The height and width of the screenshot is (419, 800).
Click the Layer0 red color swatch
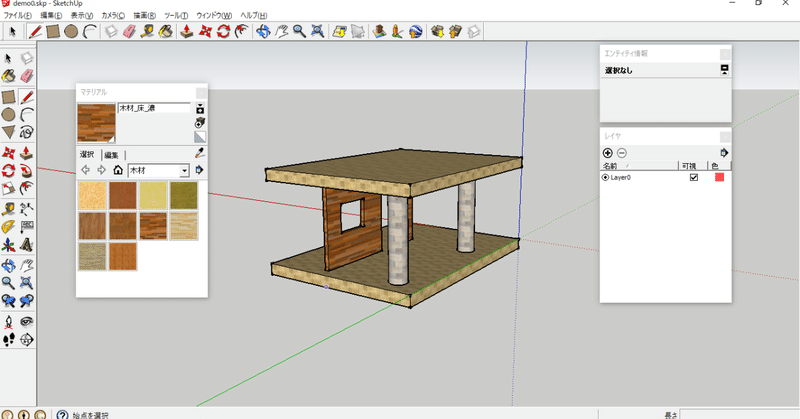[x=719, y=177]
